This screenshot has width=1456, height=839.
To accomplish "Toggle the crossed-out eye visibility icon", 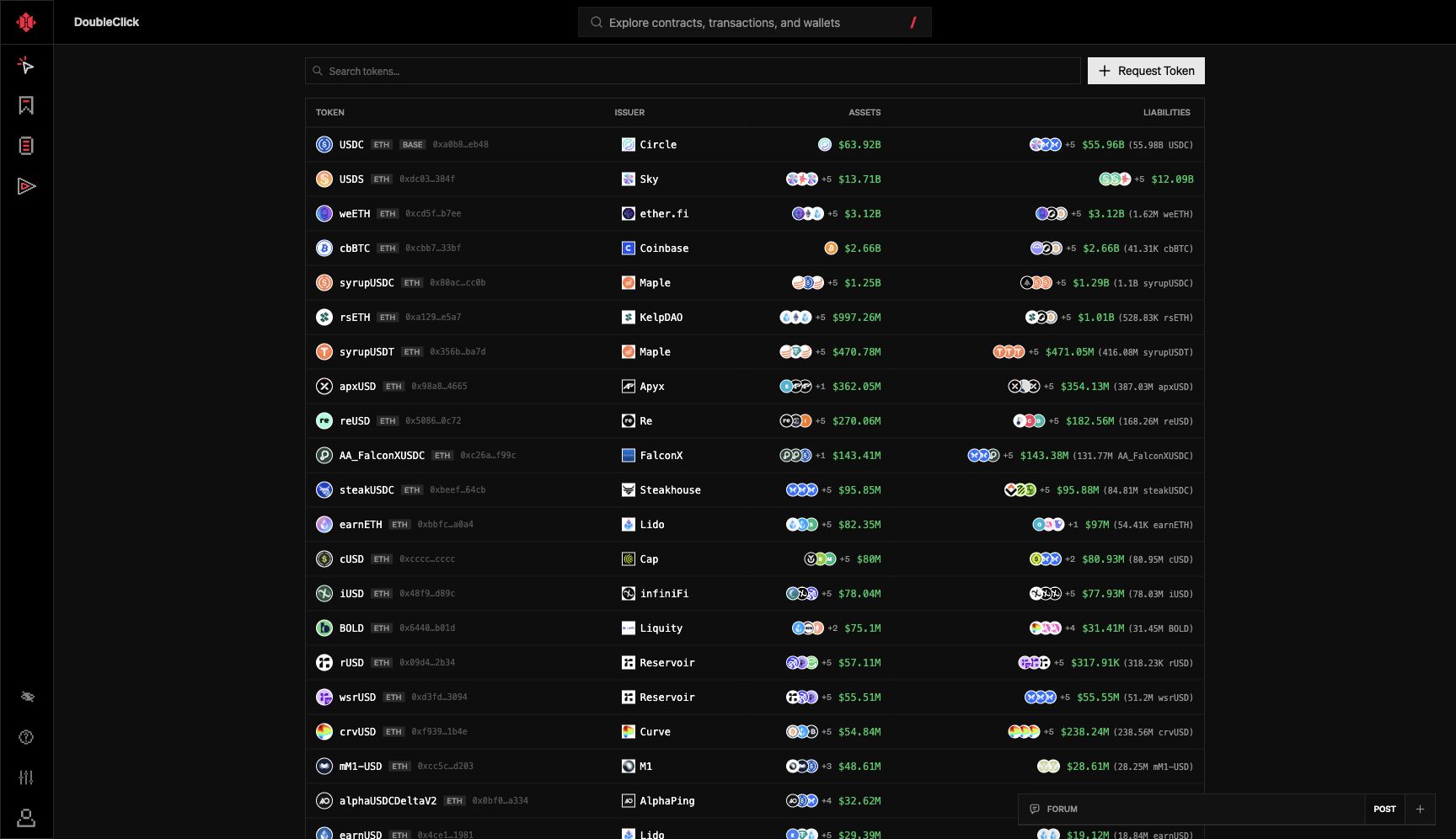I will click(26, 697).
